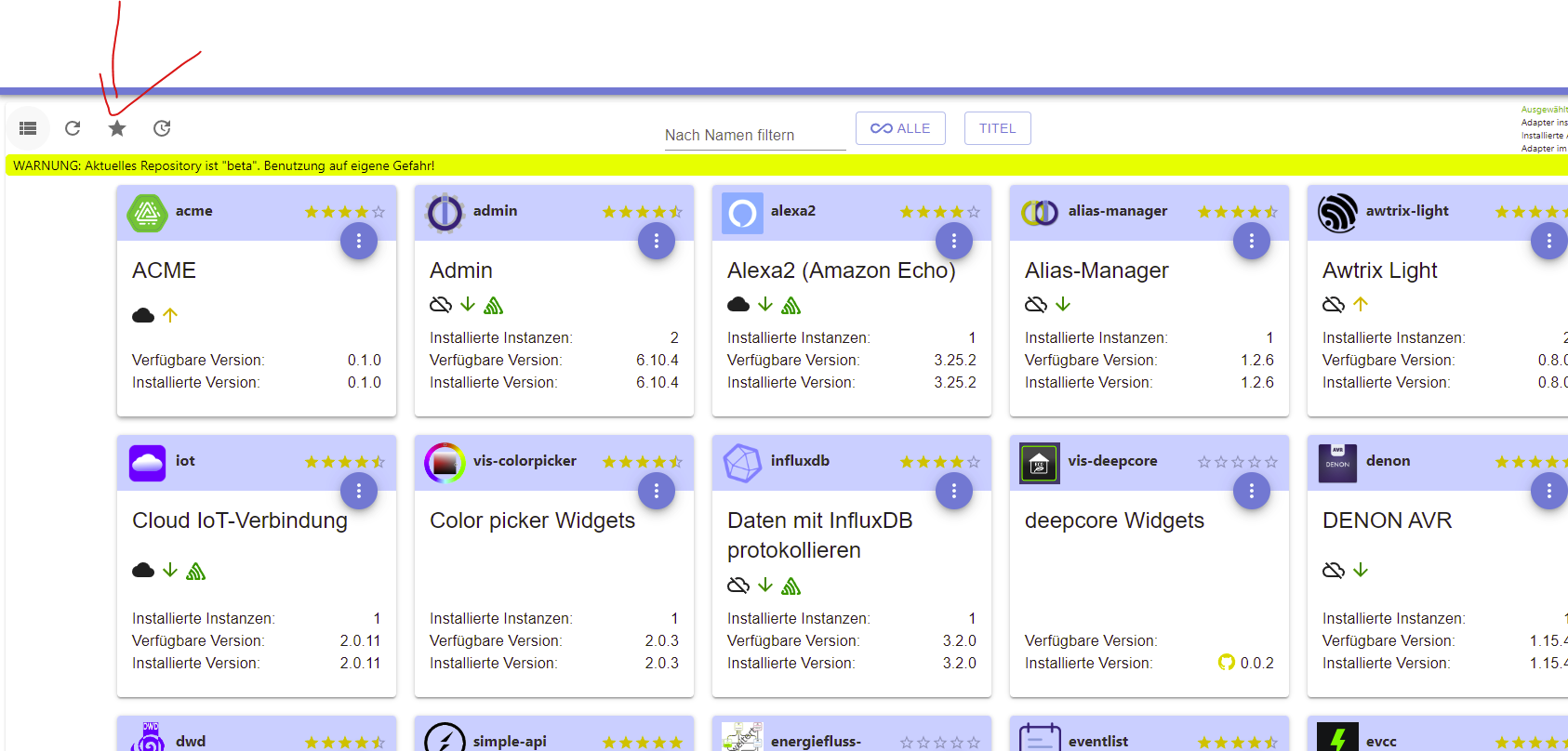Screen dimensions: 1568x751
Task: Open the three-dot menu on the alexa2 card
Action: click(x=954, y=241)
